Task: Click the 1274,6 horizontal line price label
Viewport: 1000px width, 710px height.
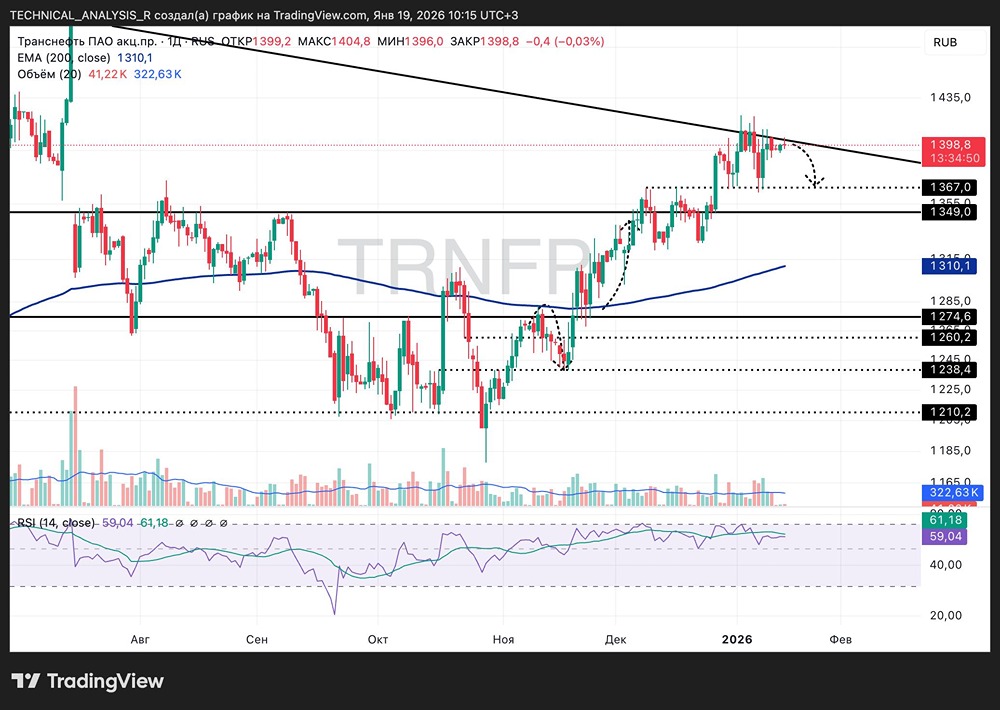Action: pyautogui.click(x=950, y=316)
